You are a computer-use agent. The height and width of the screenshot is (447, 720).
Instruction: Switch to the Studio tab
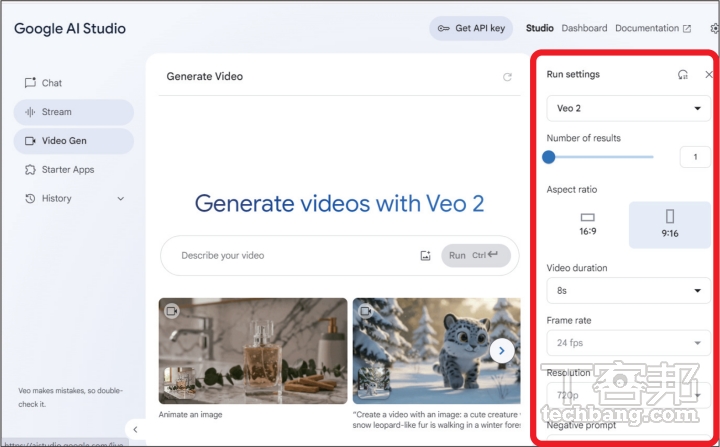[x=540, y=28]
